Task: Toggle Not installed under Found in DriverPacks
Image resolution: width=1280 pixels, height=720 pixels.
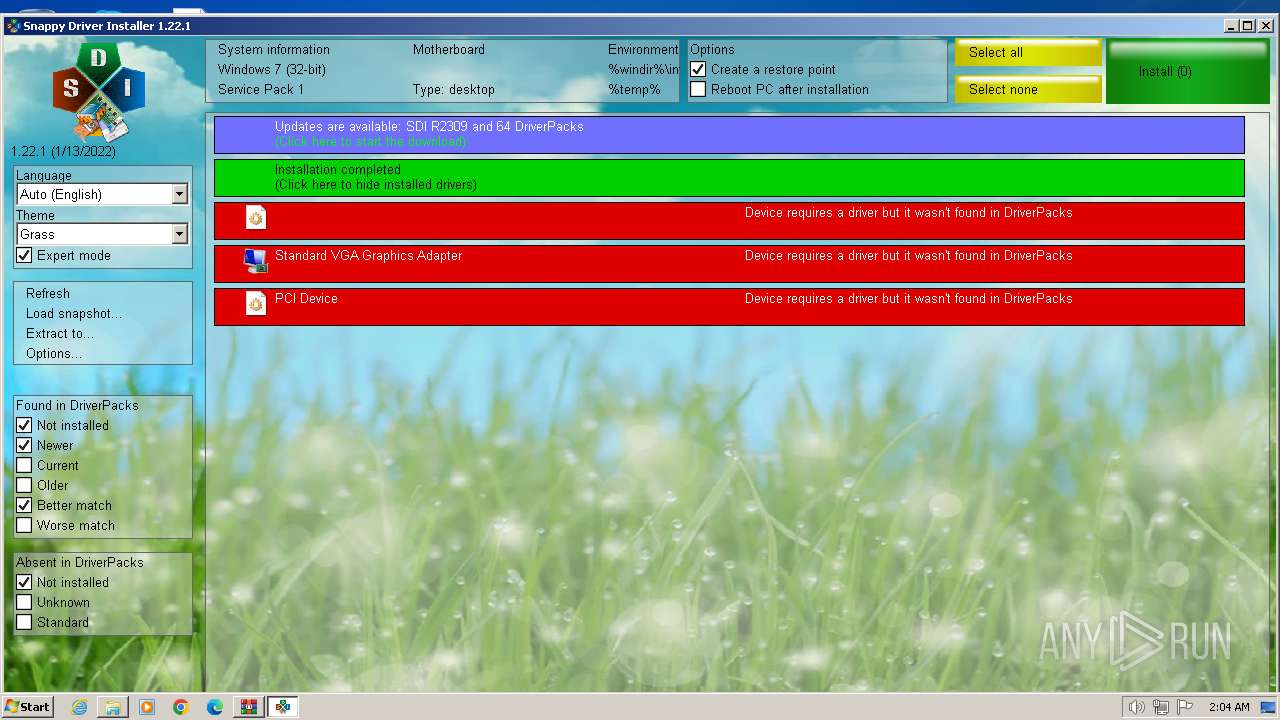Action: click(24, 426)
